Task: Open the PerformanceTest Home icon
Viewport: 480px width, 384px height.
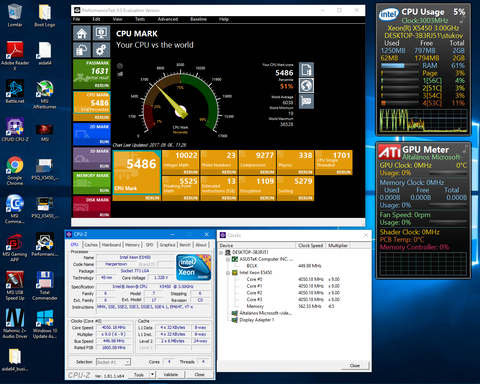Action: coord(82,34)
